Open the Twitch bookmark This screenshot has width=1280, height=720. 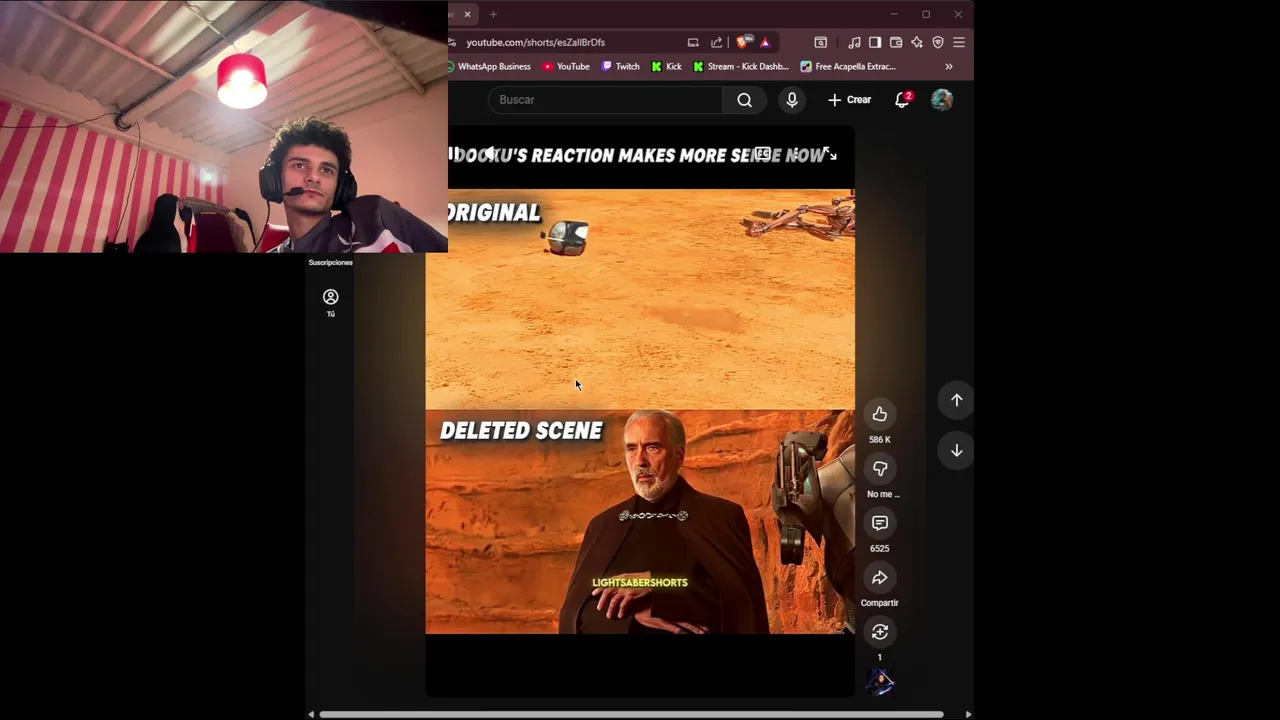click(621, 67)
